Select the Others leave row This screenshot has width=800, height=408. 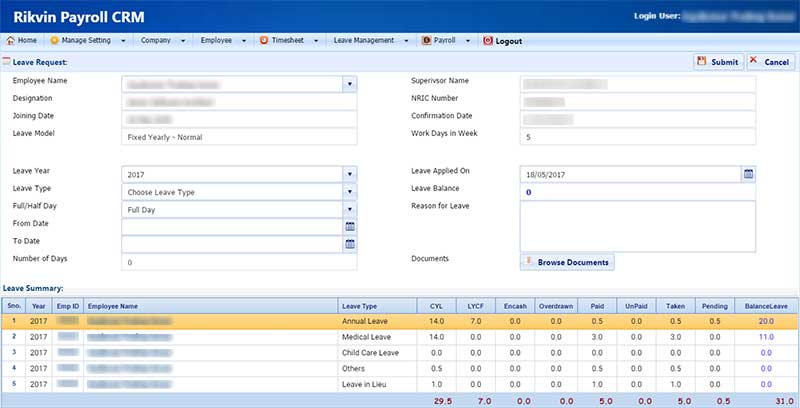point(400,369)
